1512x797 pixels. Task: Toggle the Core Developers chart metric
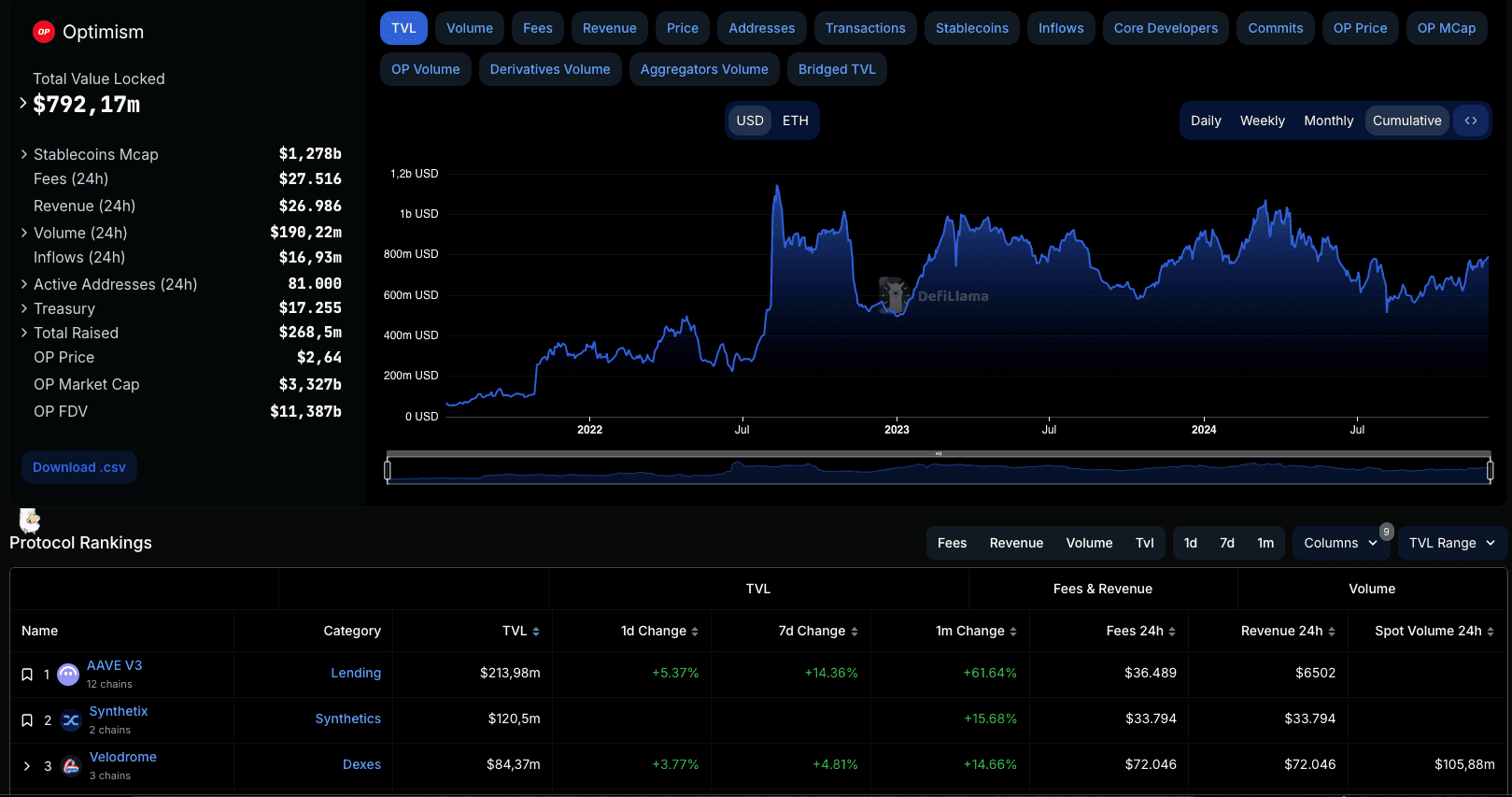[x=1166, y=28]
